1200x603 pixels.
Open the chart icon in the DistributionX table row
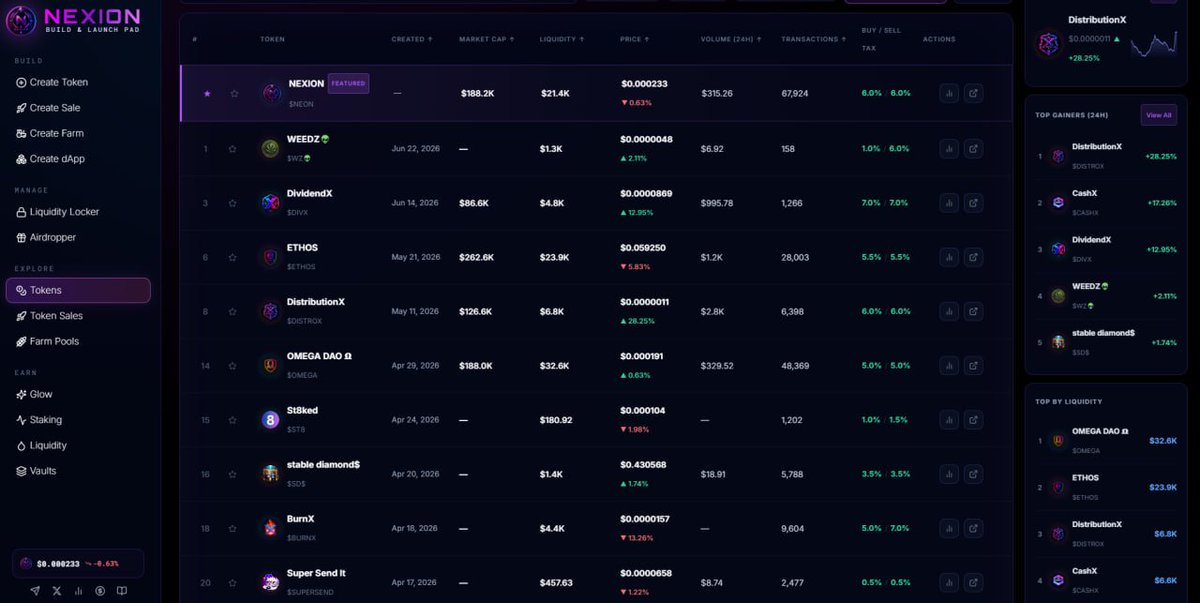pyautogui.click(x=949, y=311)
